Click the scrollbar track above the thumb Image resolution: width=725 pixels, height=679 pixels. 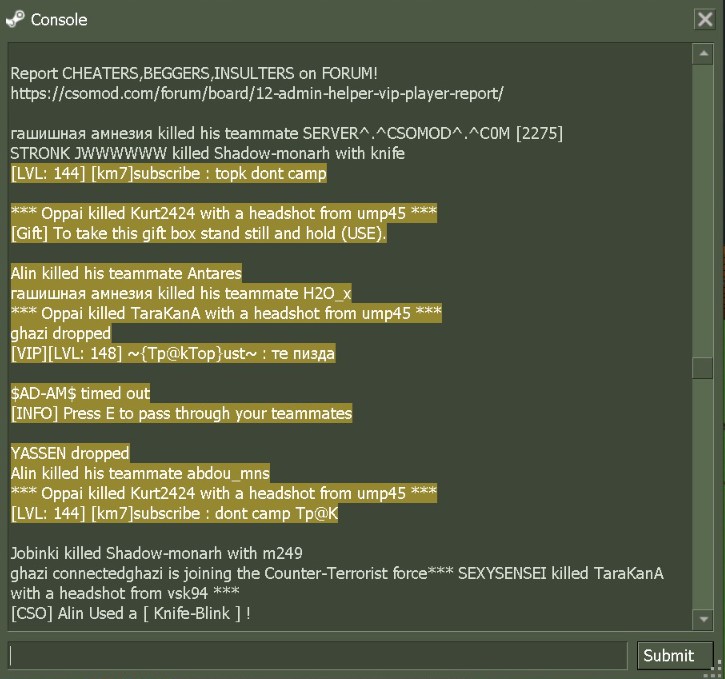(703, 200)
